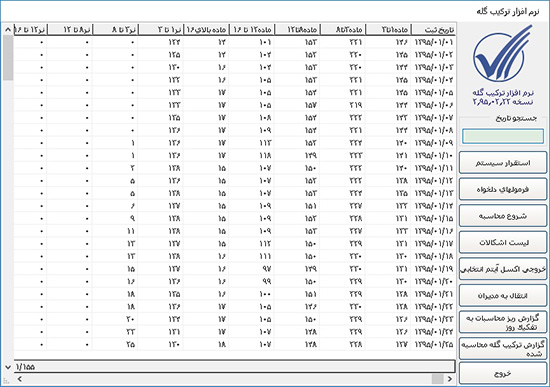Click the horizontal scrollbar thumb

tap(437, 379)
